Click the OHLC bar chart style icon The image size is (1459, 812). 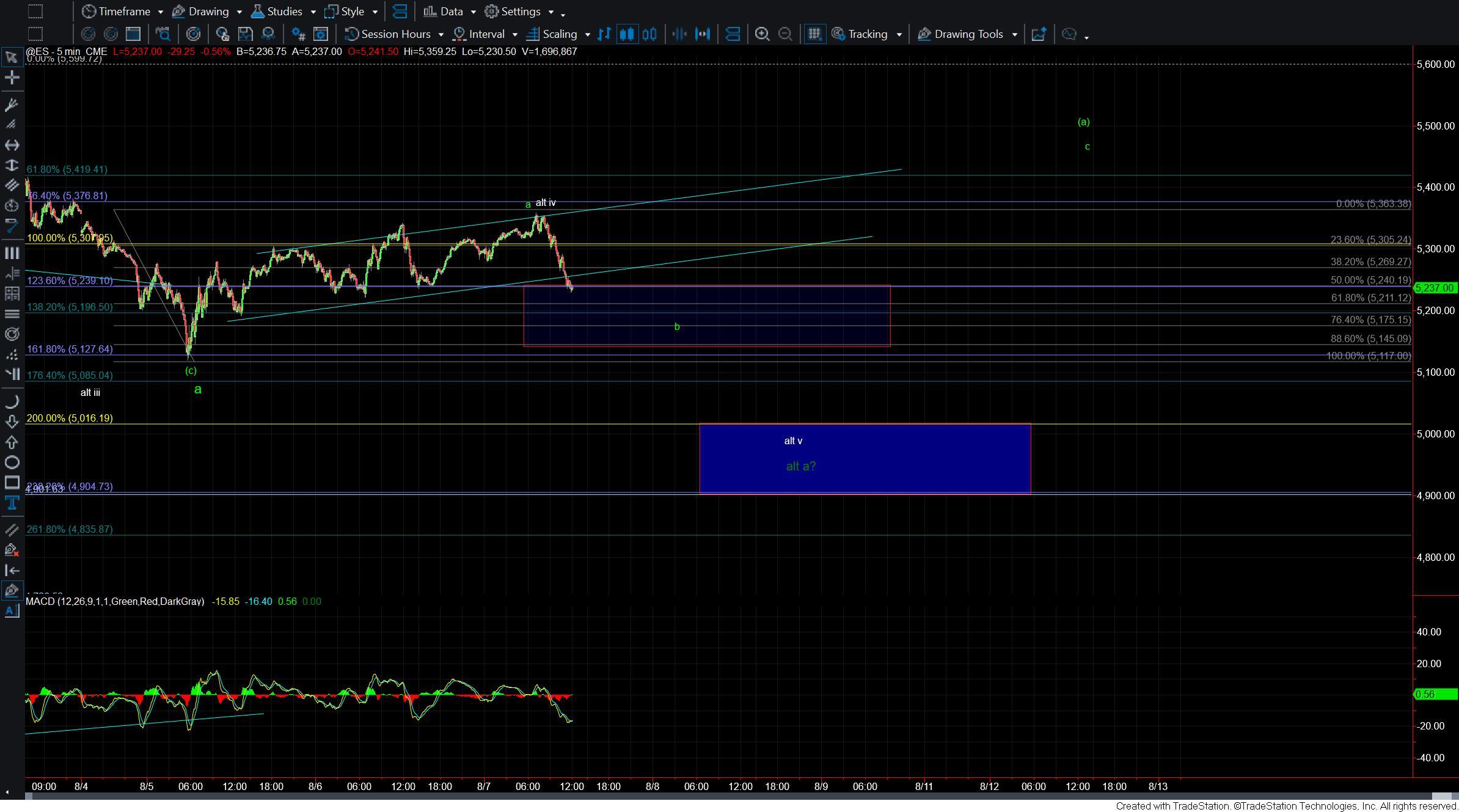(604, 34)
